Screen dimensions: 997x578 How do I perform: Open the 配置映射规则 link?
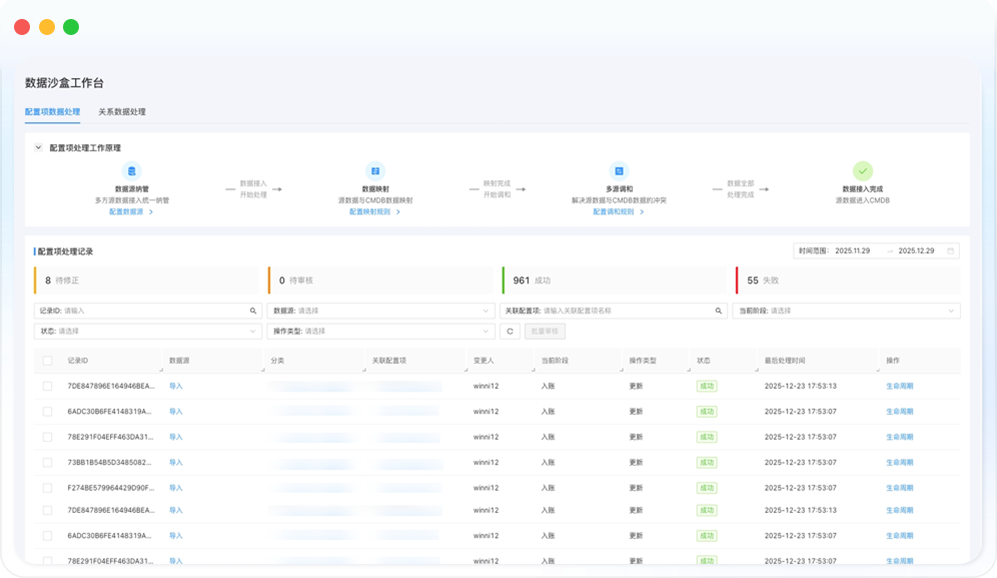373,212
